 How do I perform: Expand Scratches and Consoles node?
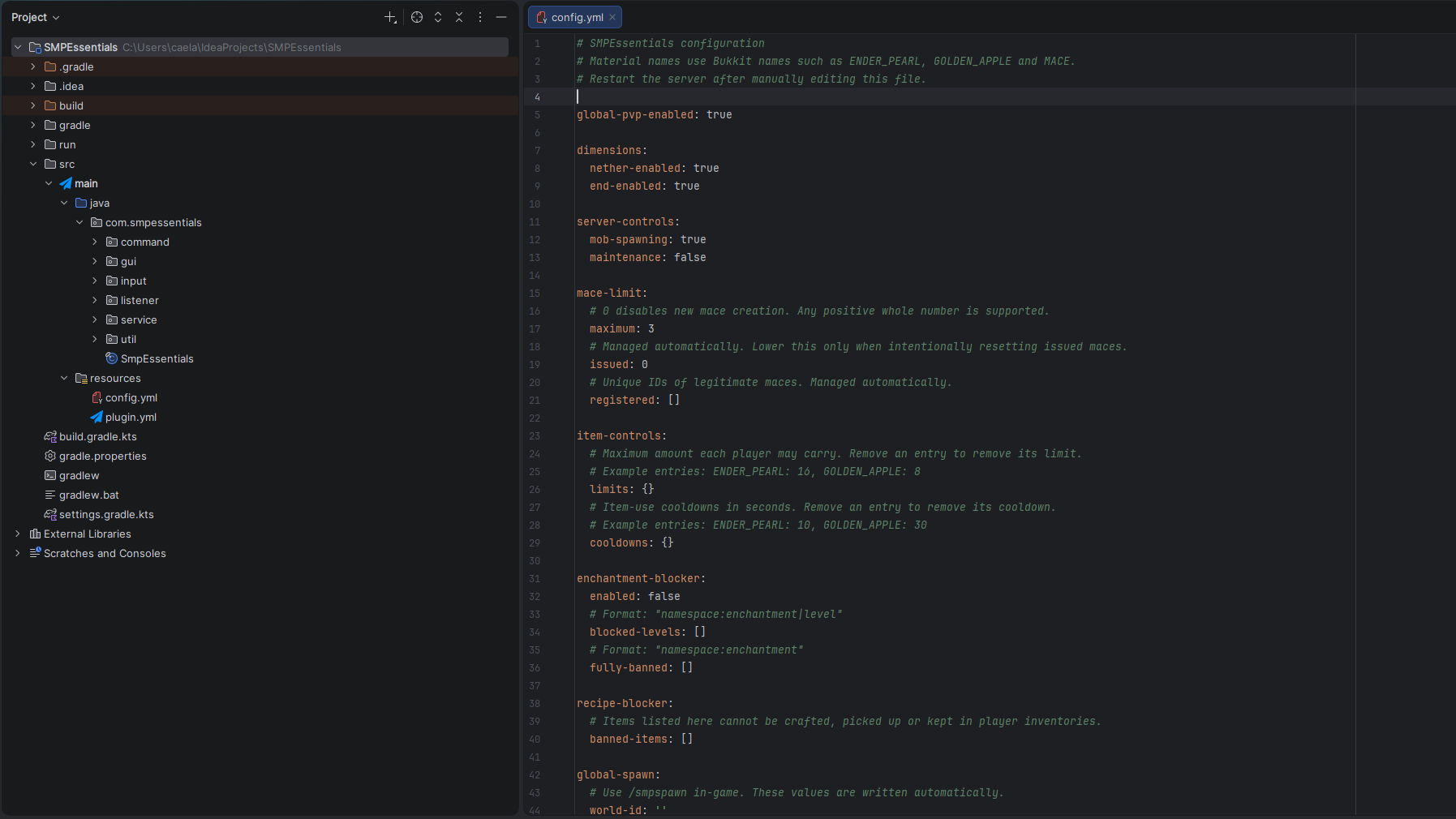(x=18, y=553)
